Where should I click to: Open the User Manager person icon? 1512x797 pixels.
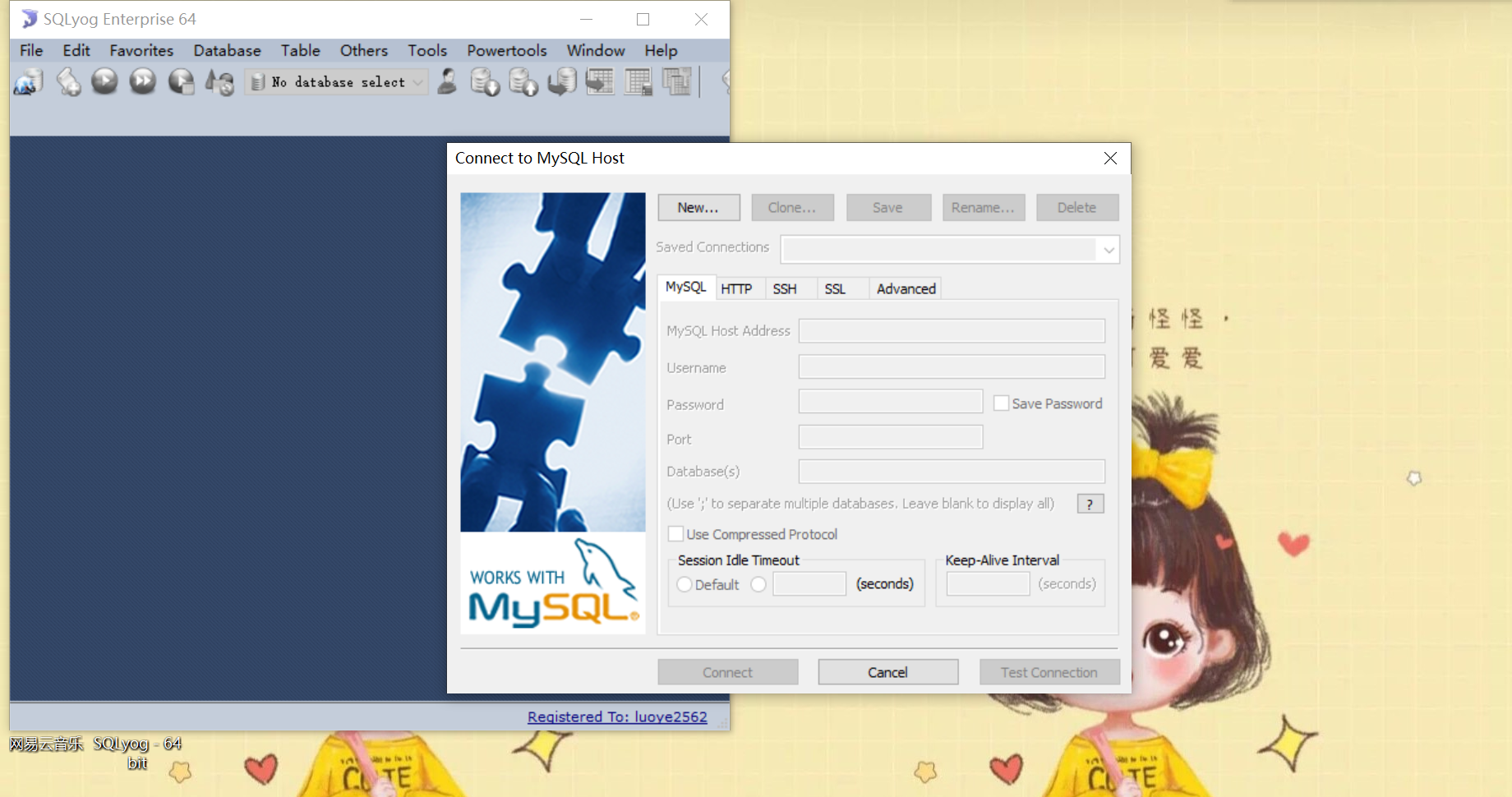tap(447, 81)
